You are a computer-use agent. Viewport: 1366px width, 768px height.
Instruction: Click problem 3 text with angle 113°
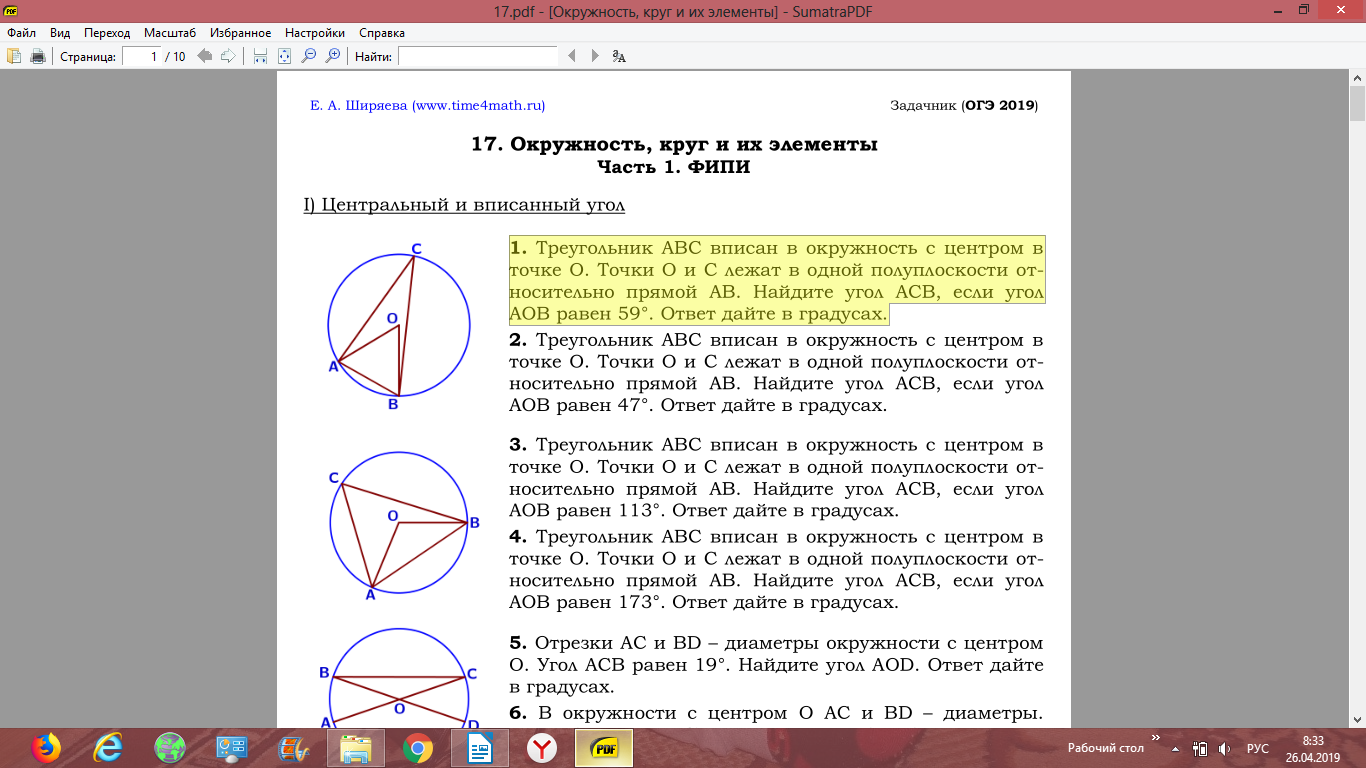pyautogui.click(x=776, y=478)
